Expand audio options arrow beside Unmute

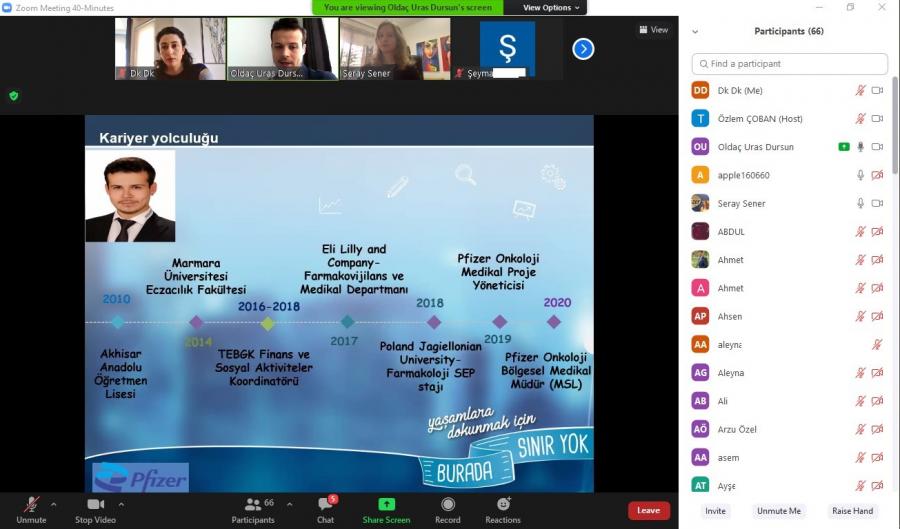pyautogui.click(x=54, y=504)
